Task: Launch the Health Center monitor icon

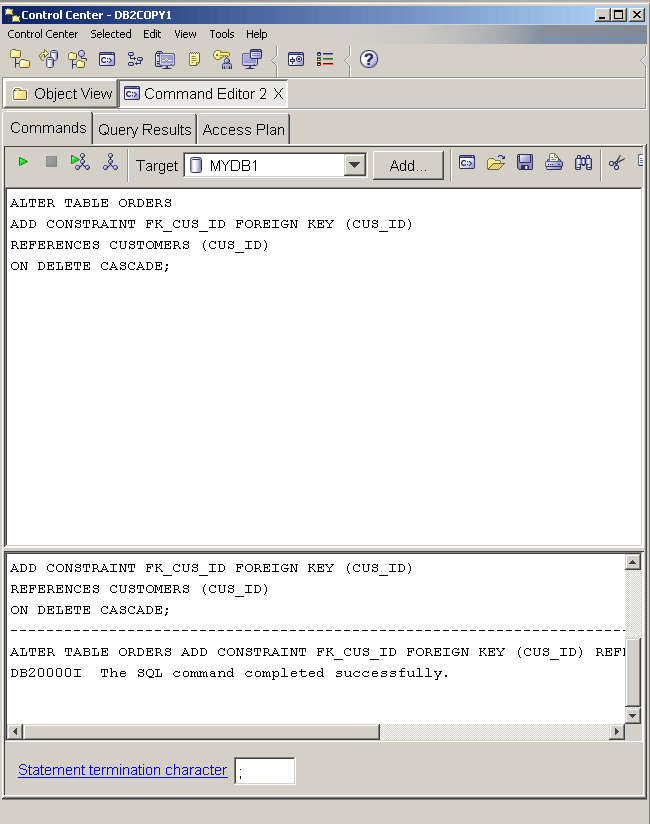Action: pyautogui.click(x=164, y=59)
